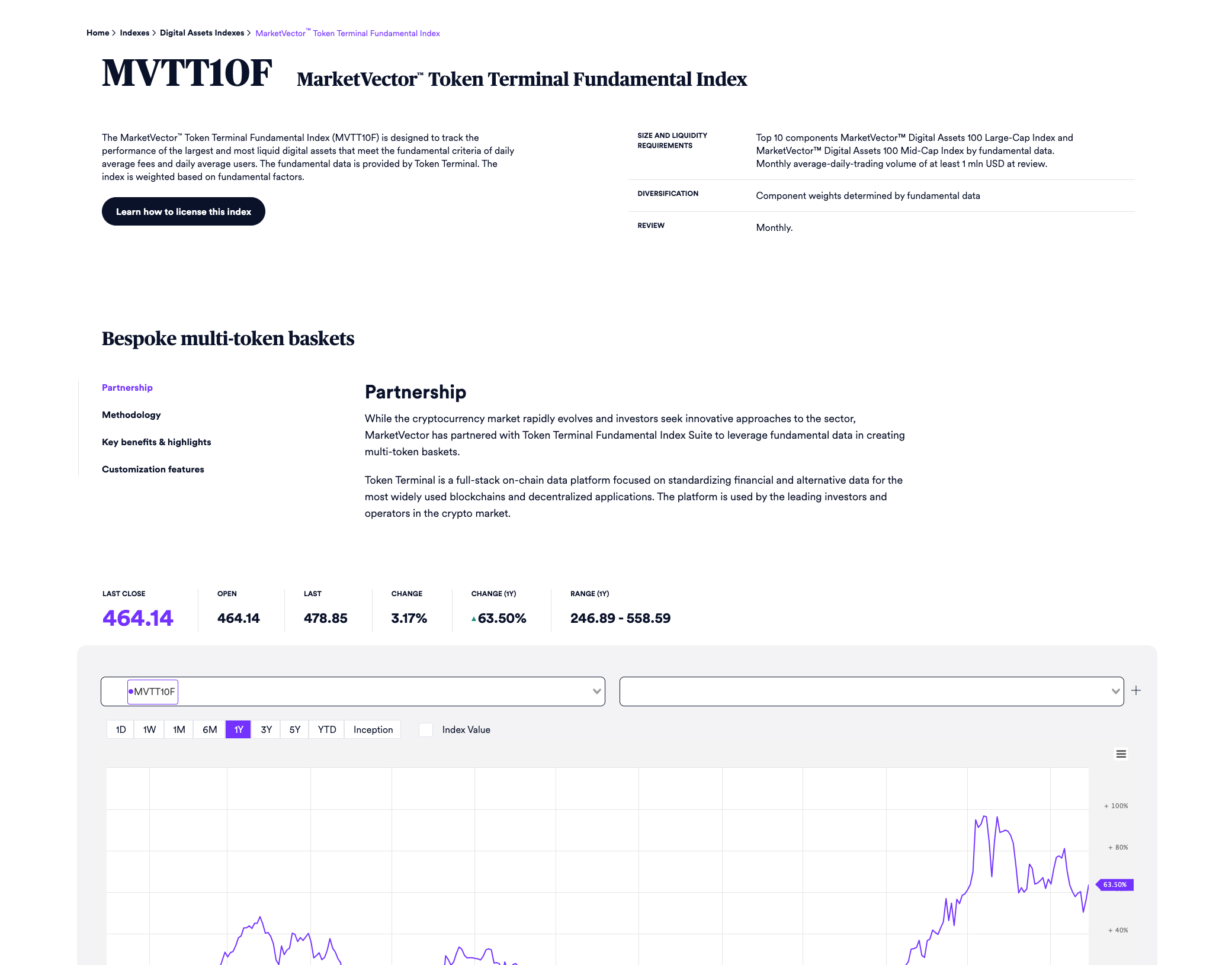Toggle the Index Value checkbox

[425, 730]
